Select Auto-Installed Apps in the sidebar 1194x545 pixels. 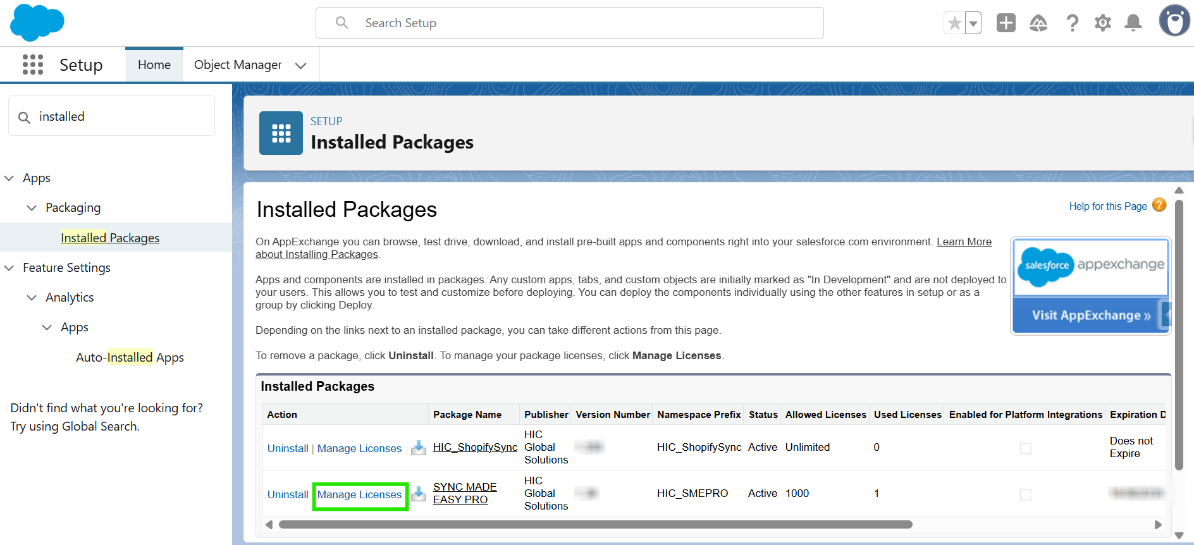pos(130,358)
